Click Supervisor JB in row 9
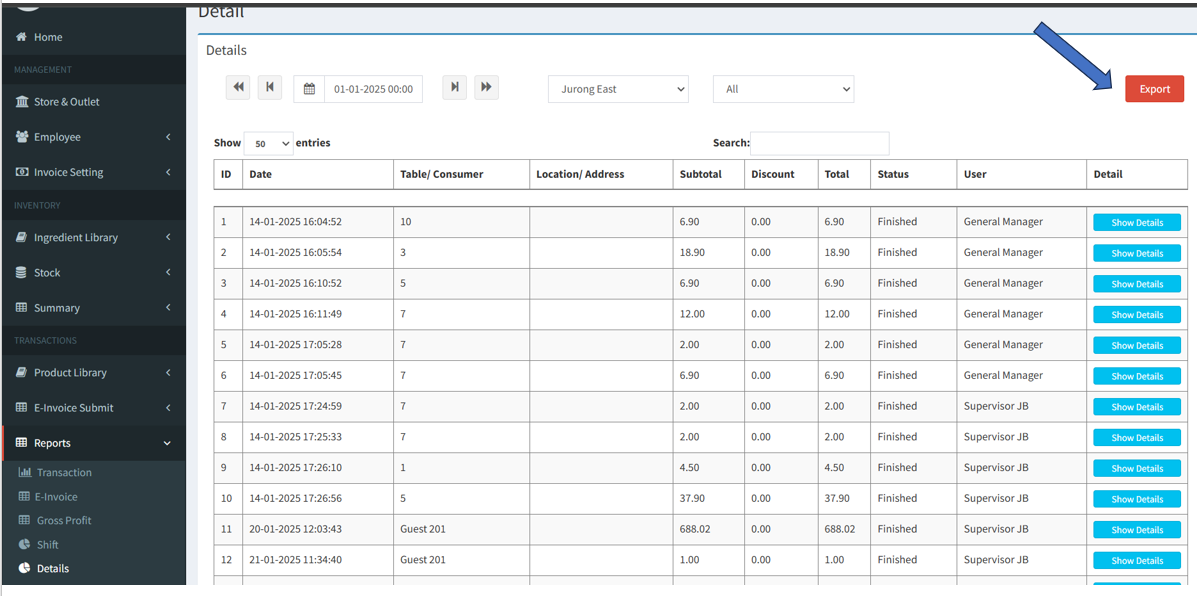 pos(996,467)
